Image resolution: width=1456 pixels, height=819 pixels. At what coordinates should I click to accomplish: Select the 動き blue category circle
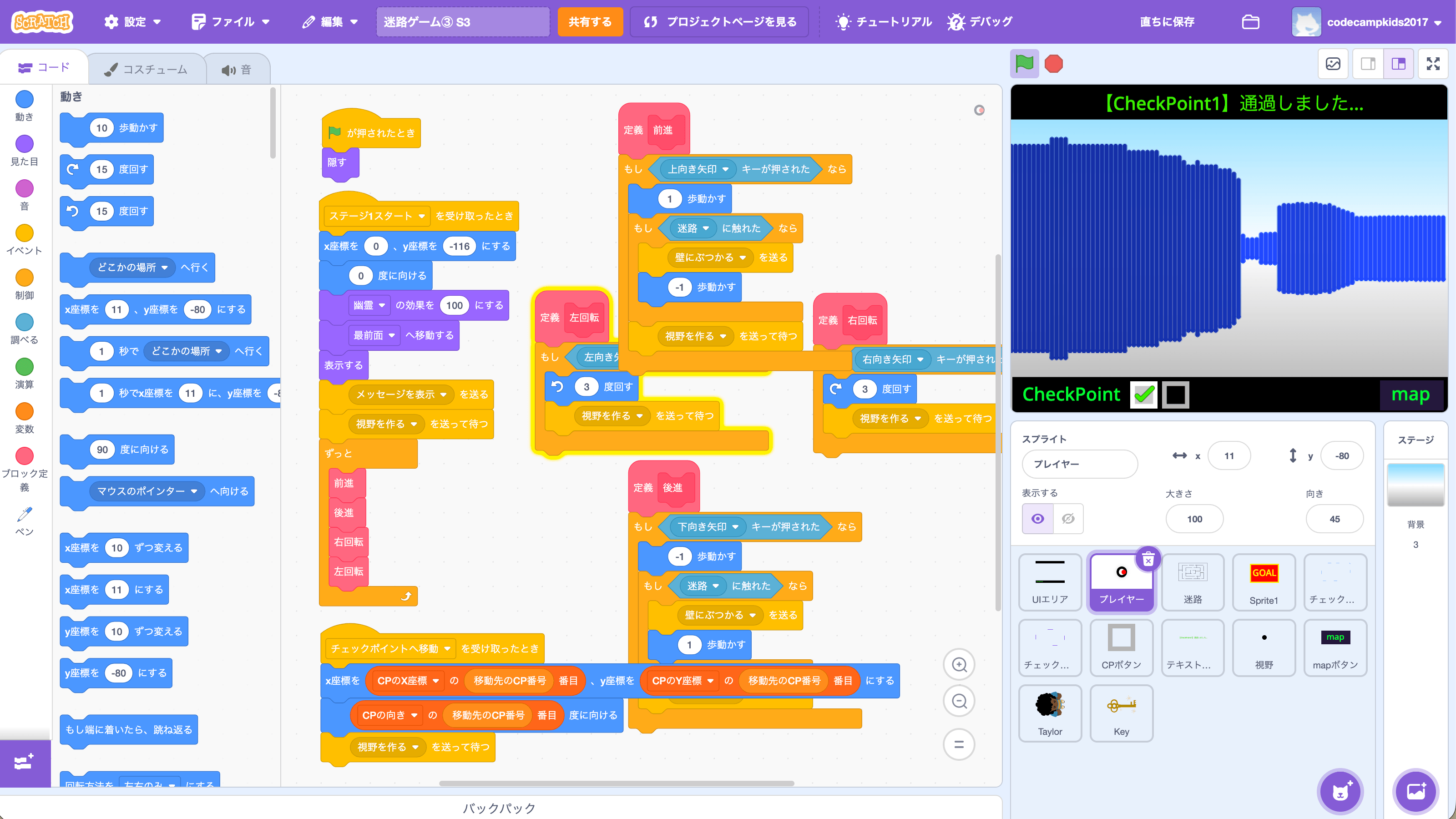point(24,100)
